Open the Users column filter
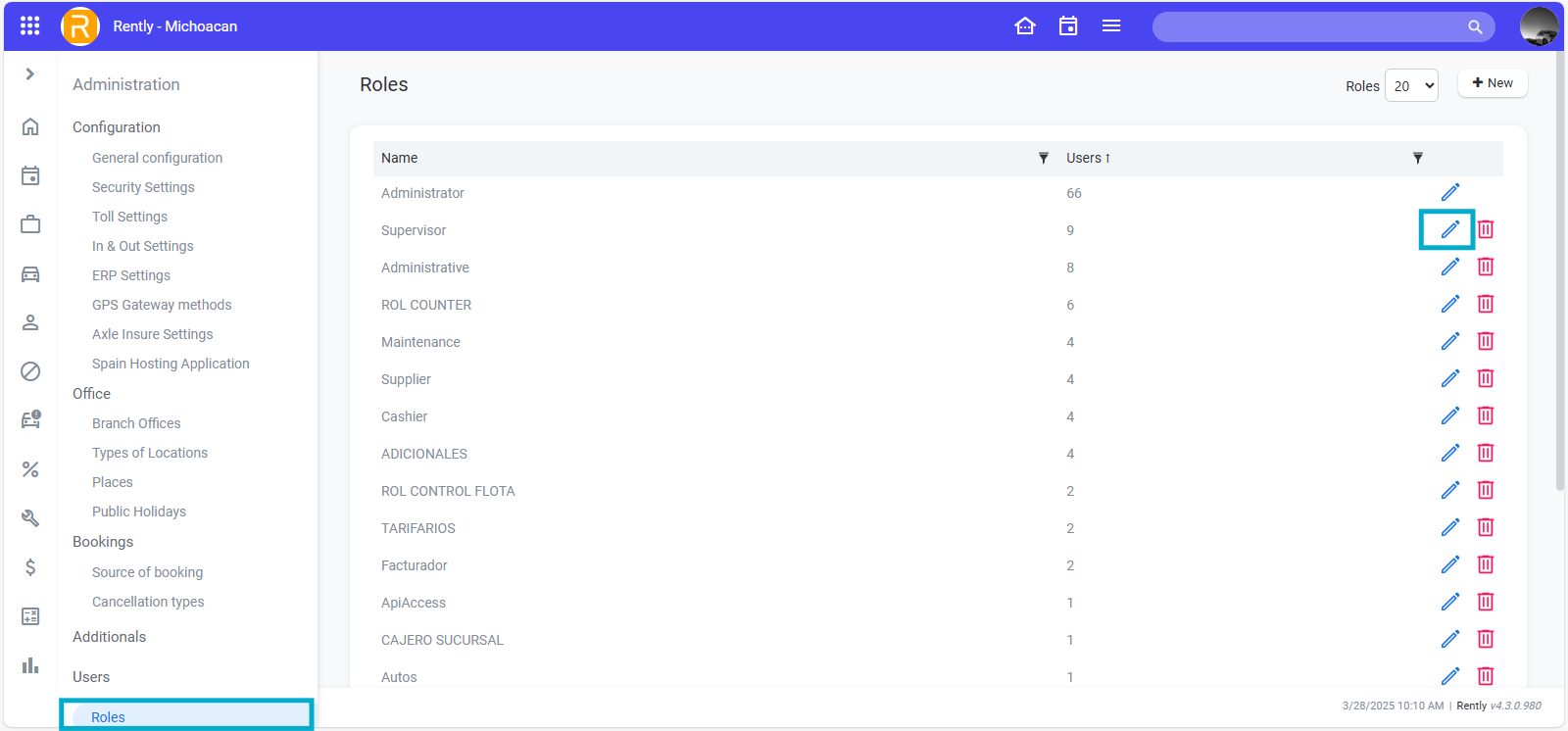The width and height of the screenshot is (1568, 731). click(1418, 158)
